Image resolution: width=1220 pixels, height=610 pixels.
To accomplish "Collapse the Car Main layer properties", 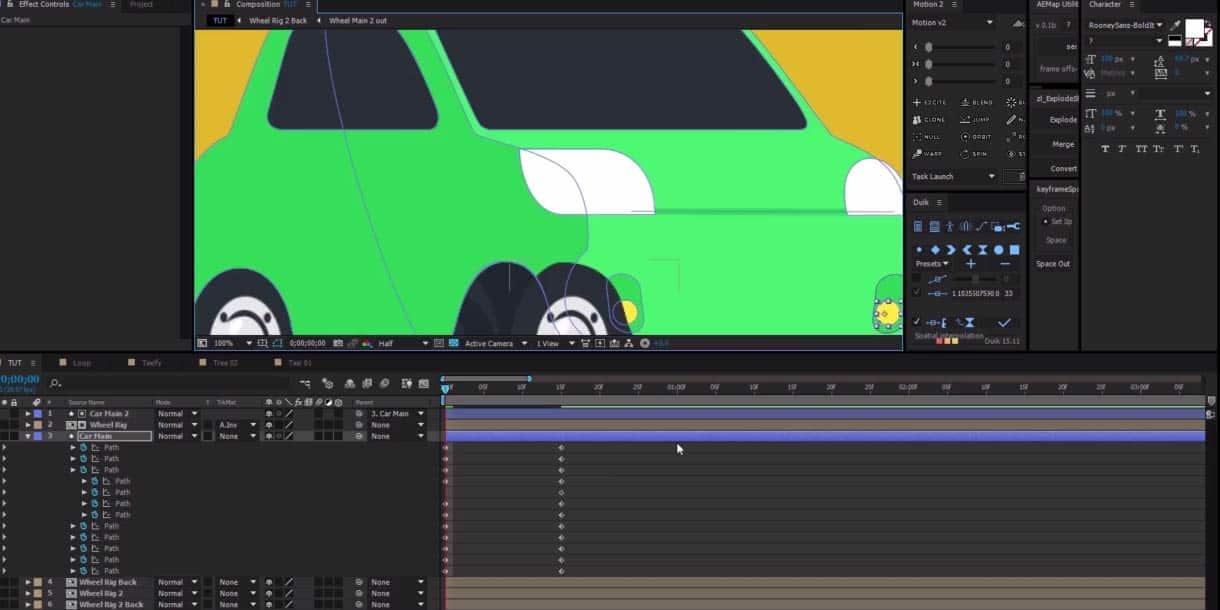I will click(27, 436).
